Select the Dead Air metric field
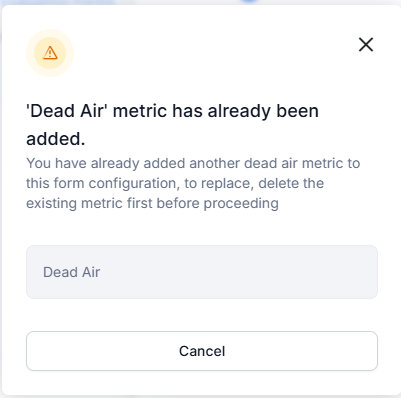Screen dimensions: 401x398 [x=202, y=272]
